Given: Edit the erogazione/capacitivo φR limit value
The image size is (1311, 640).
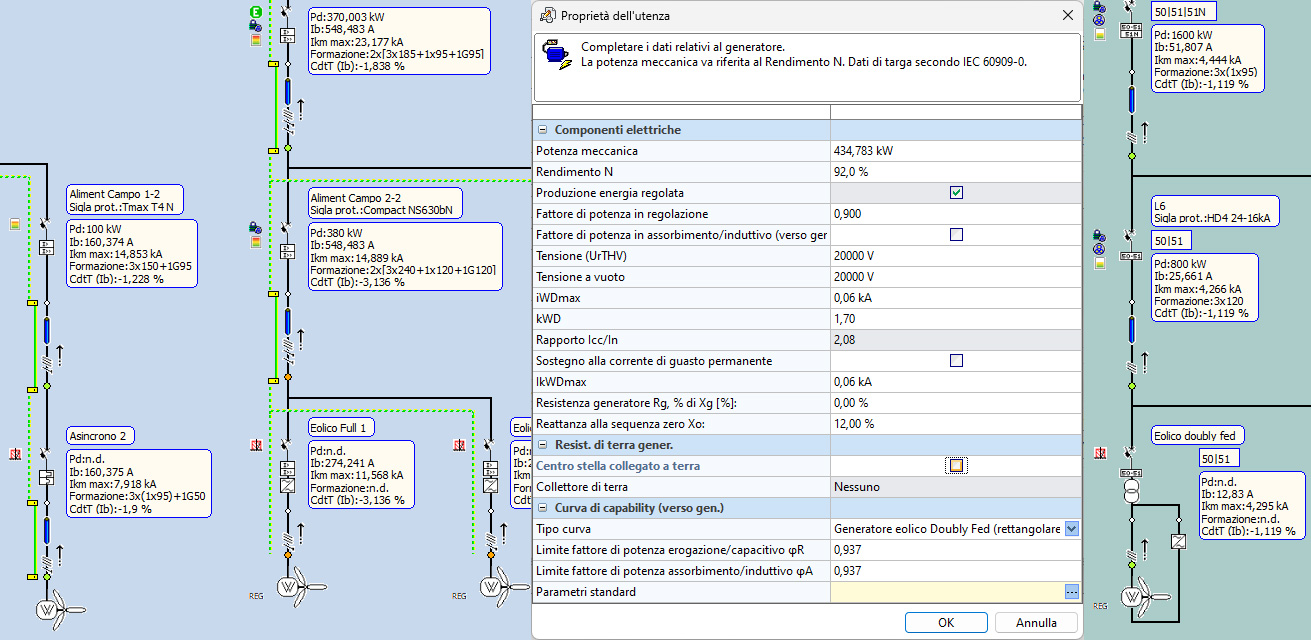Looking at the screenshot, I should point(956,550).
